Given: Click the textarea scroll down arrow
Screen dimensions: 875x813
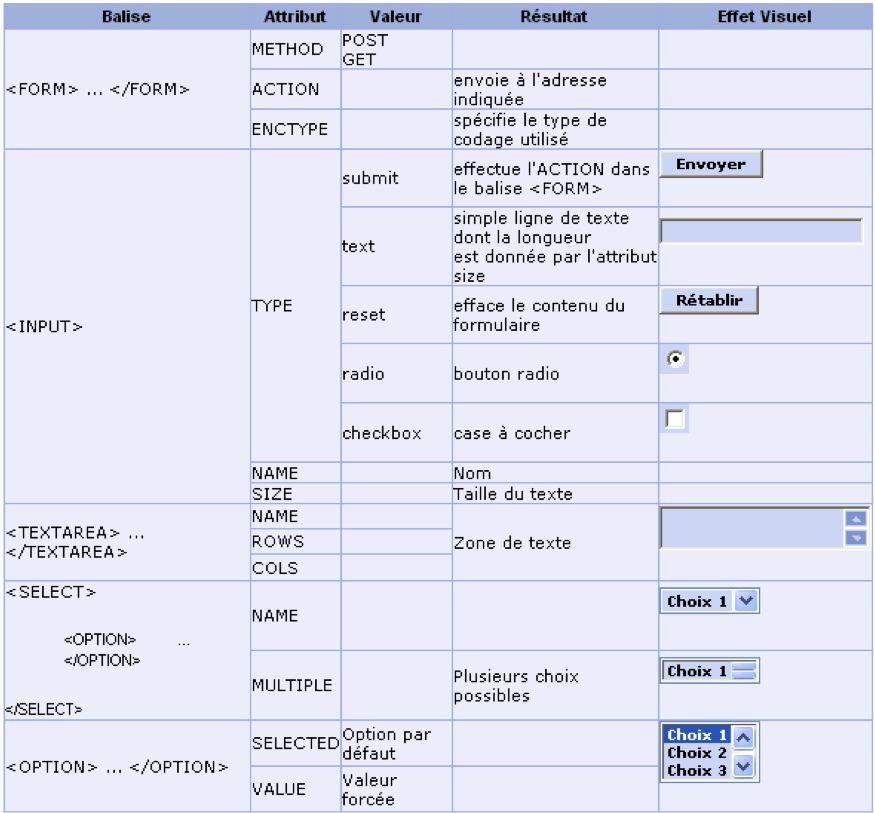Looking at the screenshot, I should (x=856, y=538).
